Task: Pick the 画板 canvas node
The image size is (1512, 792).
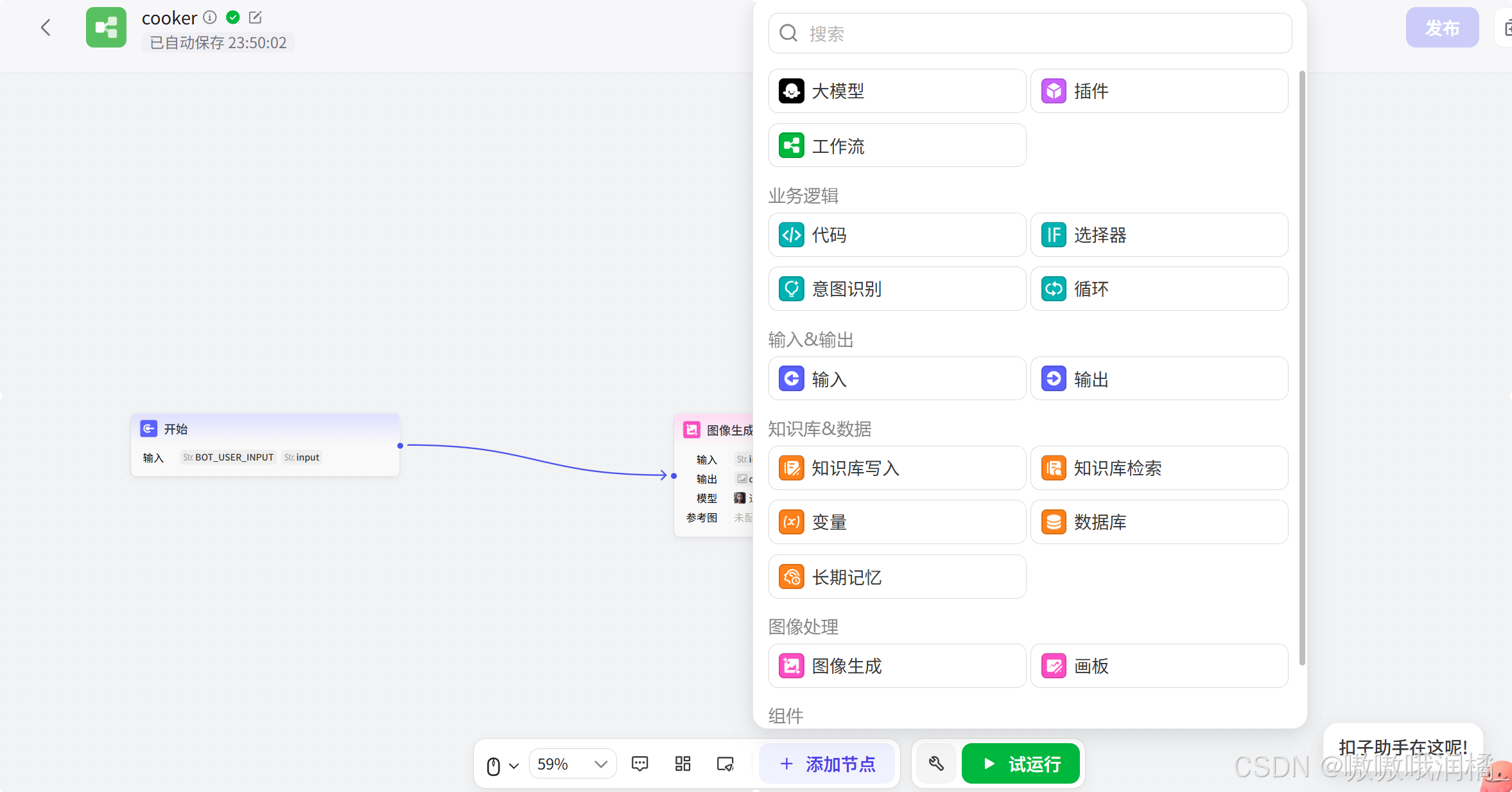Action: tap(1158, 666)
